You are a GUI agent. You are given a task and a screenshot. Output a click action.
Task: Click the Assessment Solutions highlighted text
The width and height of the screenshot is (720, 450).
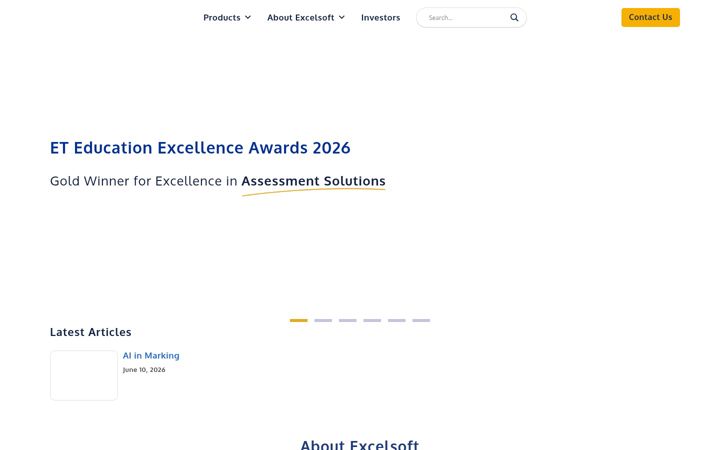314,181
